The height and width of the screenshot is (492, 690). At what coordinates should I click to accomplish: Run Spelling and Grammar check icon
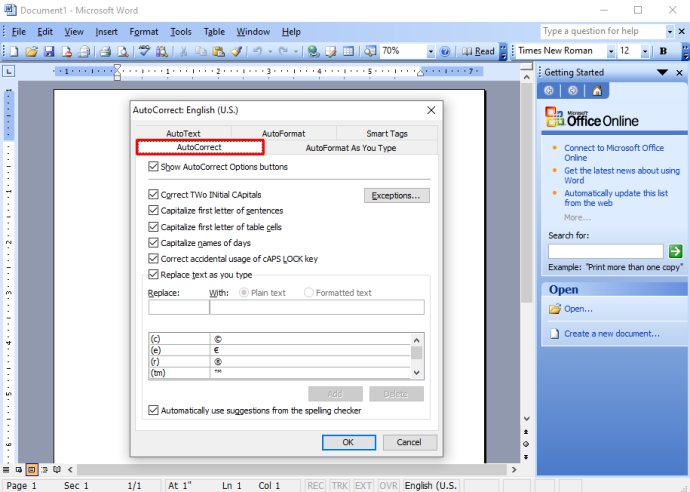pos(144,51)
